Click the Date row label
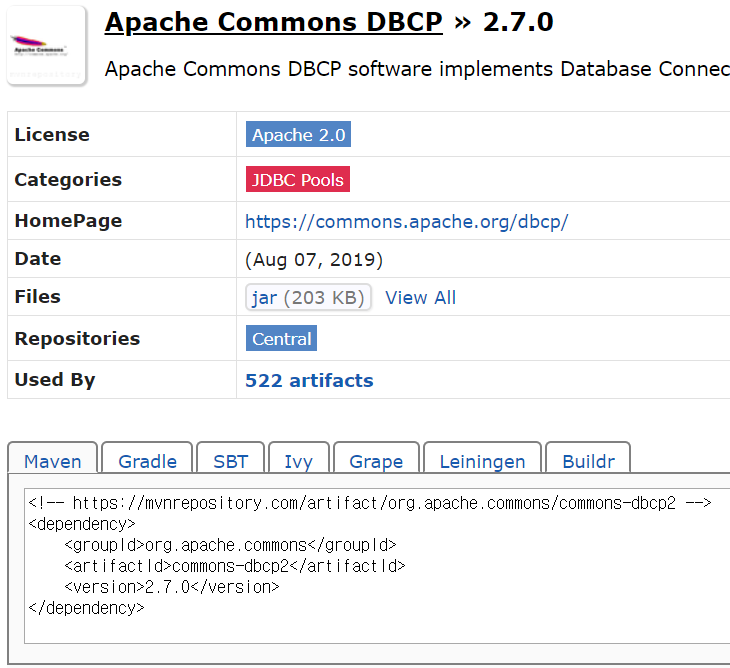The width and height of the screenshot is (730, 668). point(38,258)
